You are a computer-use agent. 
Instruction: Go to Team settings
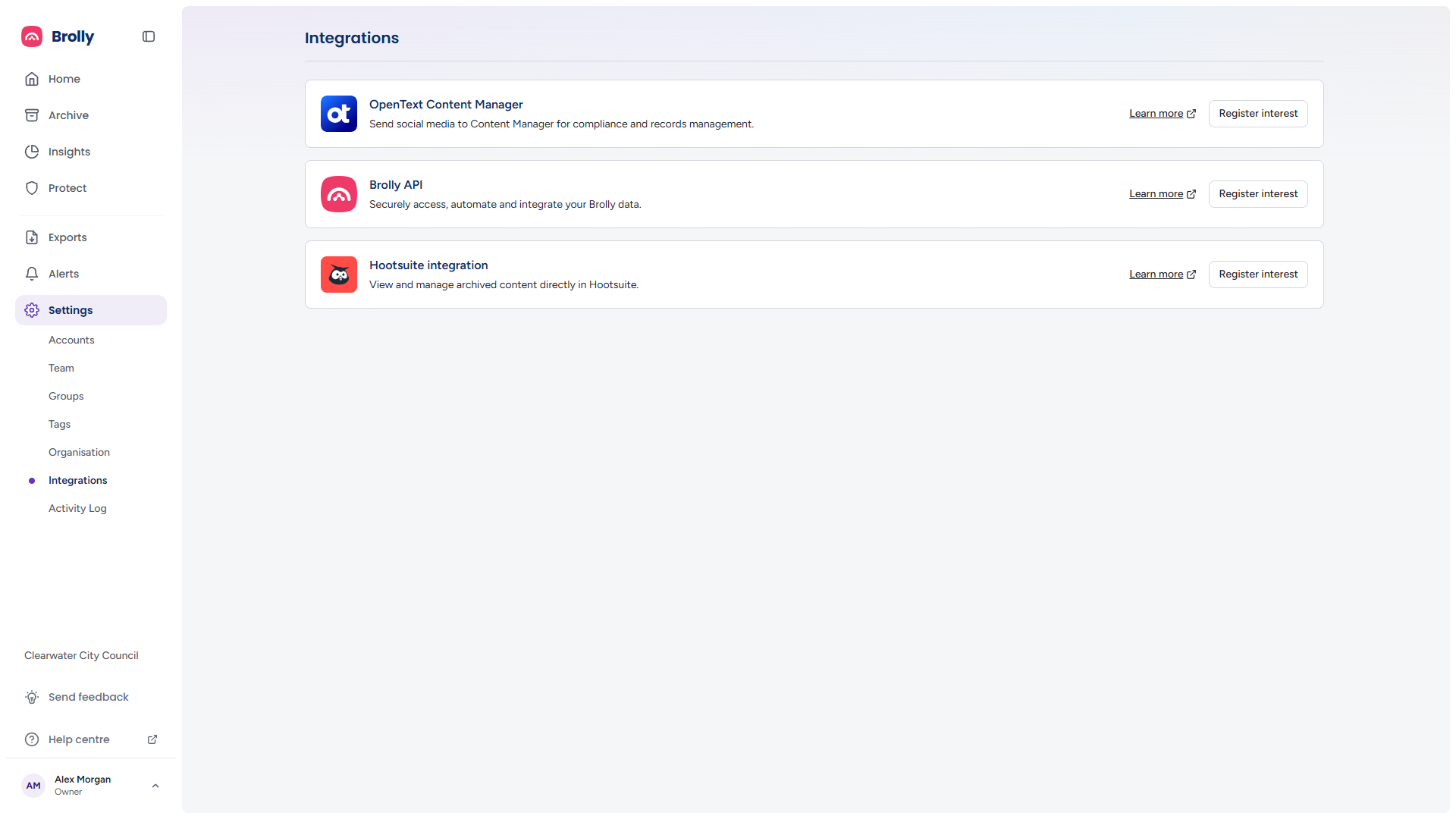click(x=61, y=368)
